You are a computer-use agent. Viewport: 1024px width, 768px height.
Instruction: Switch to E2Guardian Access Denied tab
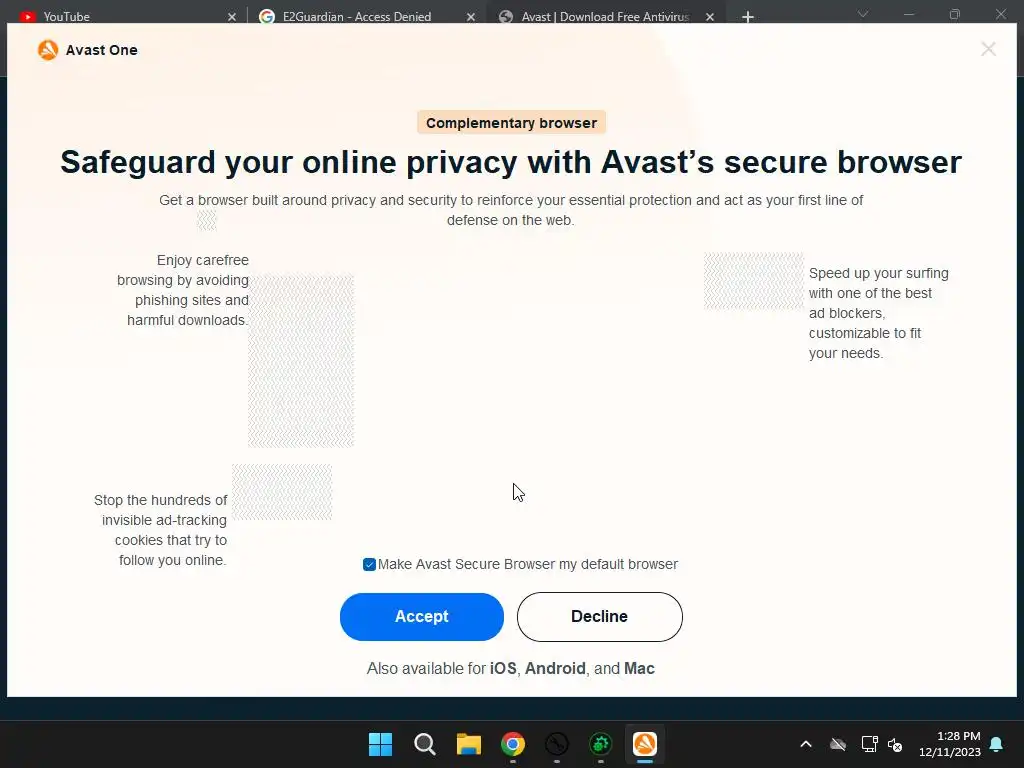click(356, 16)
